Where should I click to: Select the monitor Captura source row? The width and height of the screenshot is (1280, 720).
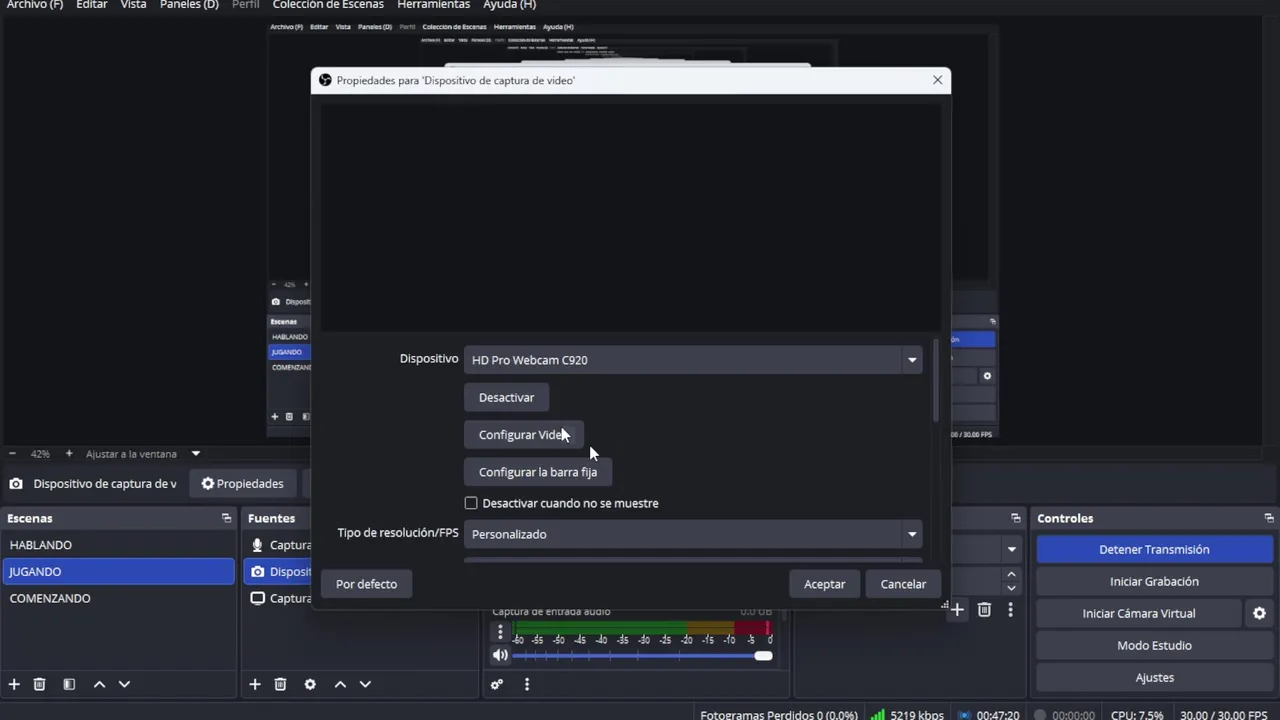click(x=279, y=598)
